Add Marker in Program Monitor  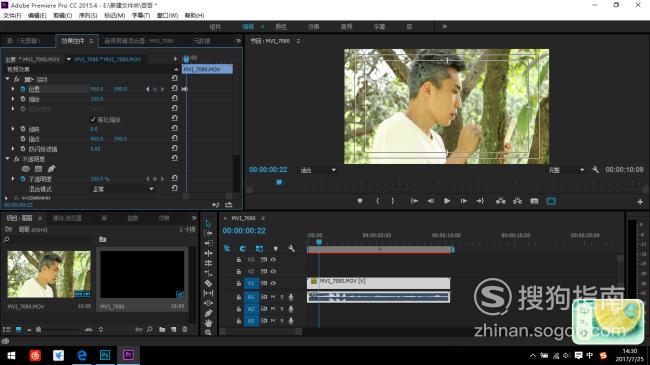coord(360,201)
